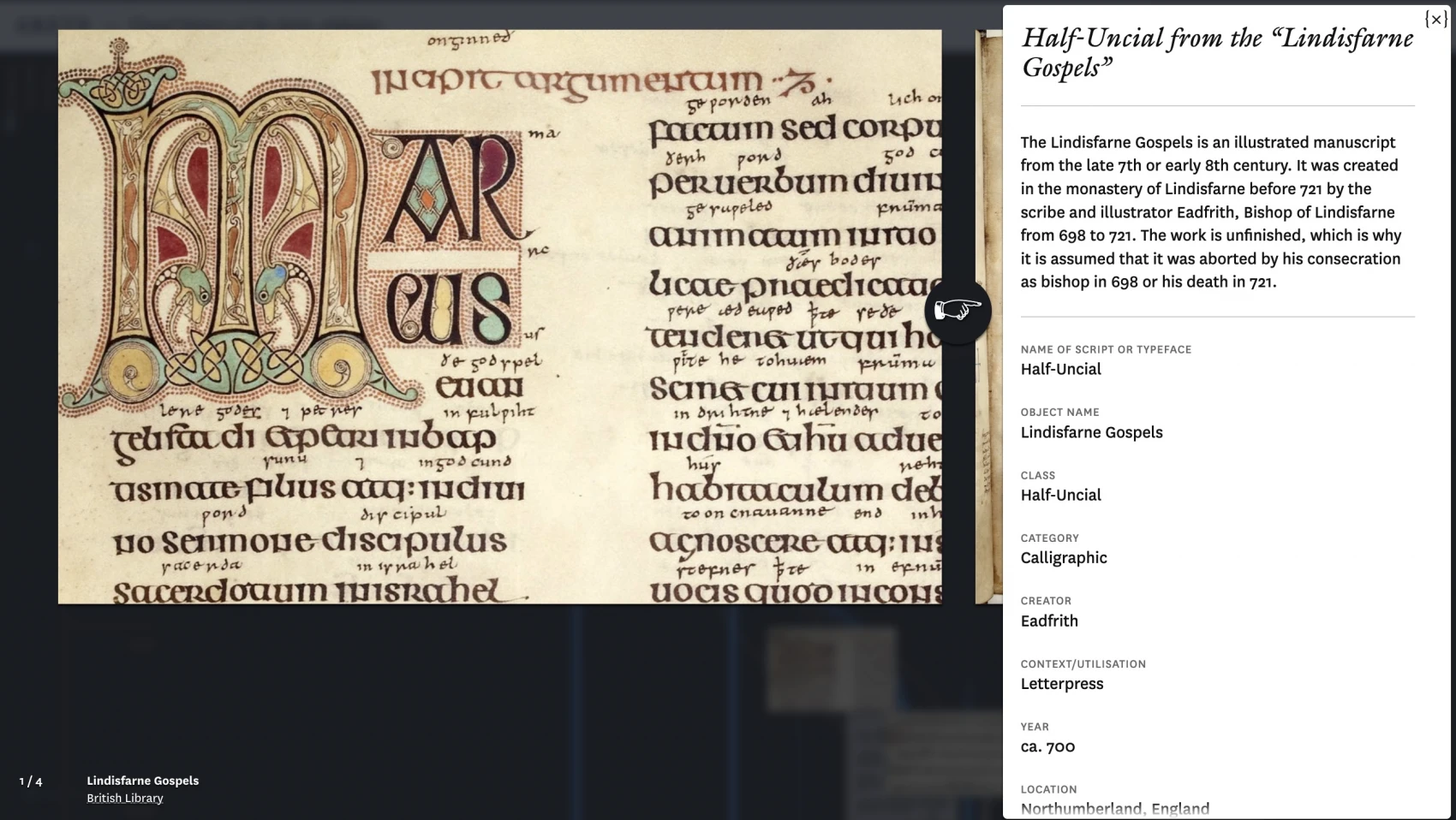Click the main Lindisfarne manuscript image
The width and height of the screenshot is (1456, 820).
click(x=499, y=317)
